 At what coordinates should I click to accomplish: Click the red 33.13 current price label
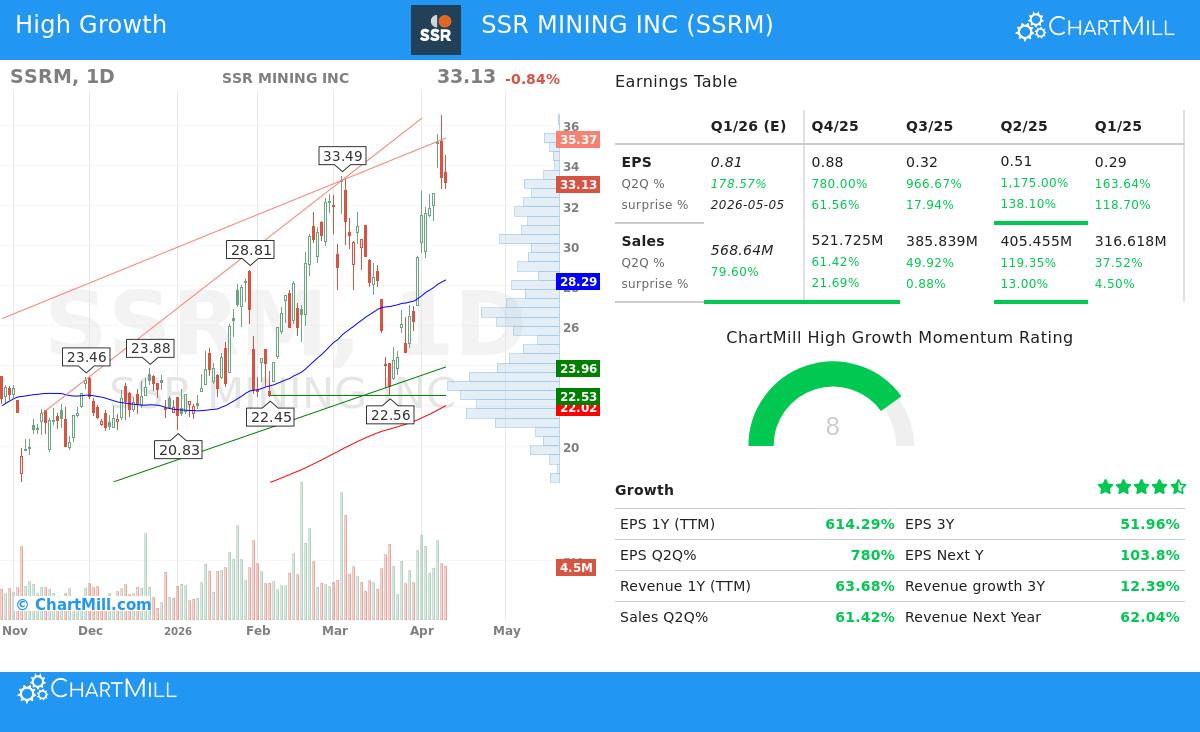tap(578, 184)
